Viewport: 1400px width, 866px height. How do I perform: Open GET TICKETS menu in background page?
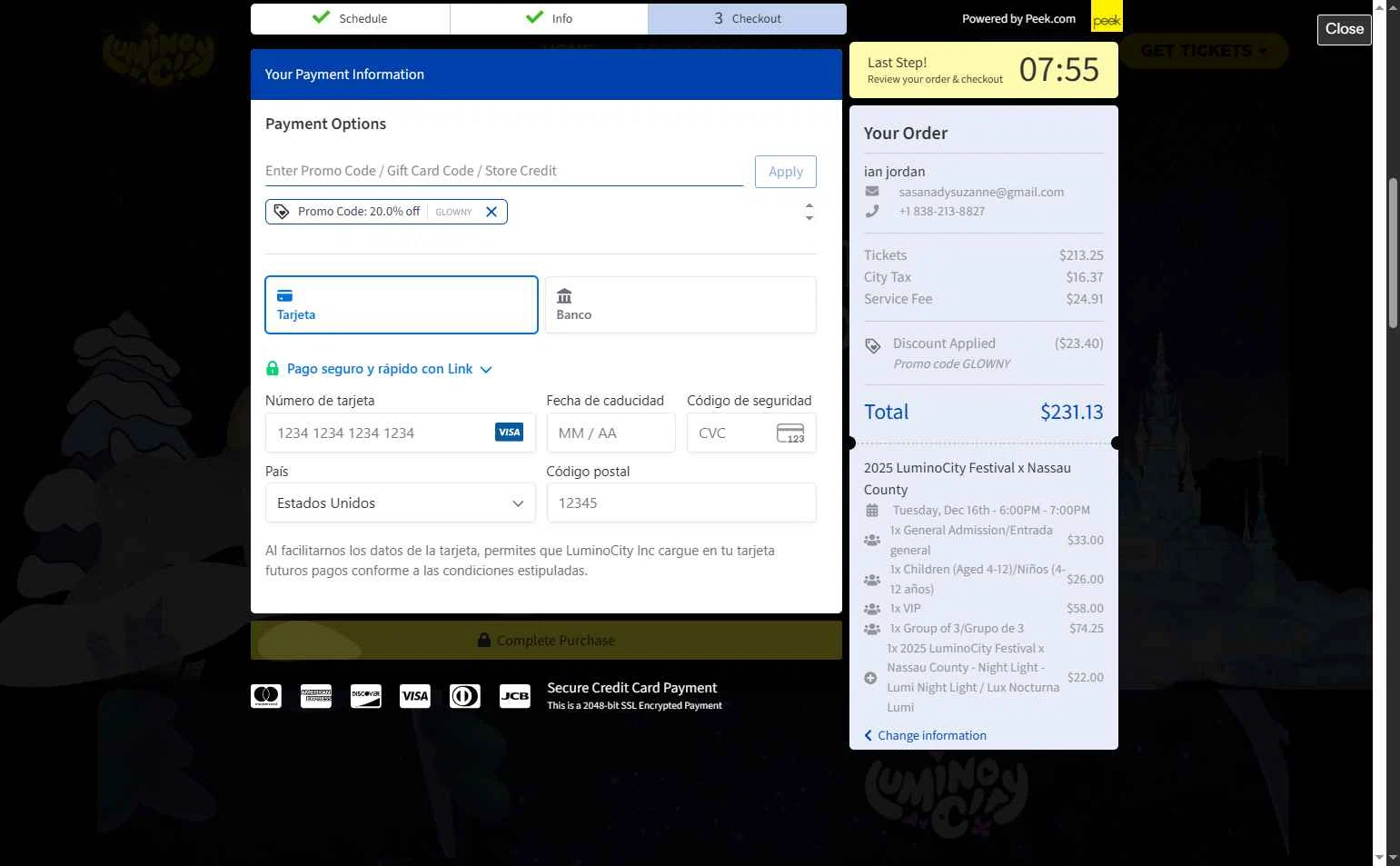point(1203,51)
